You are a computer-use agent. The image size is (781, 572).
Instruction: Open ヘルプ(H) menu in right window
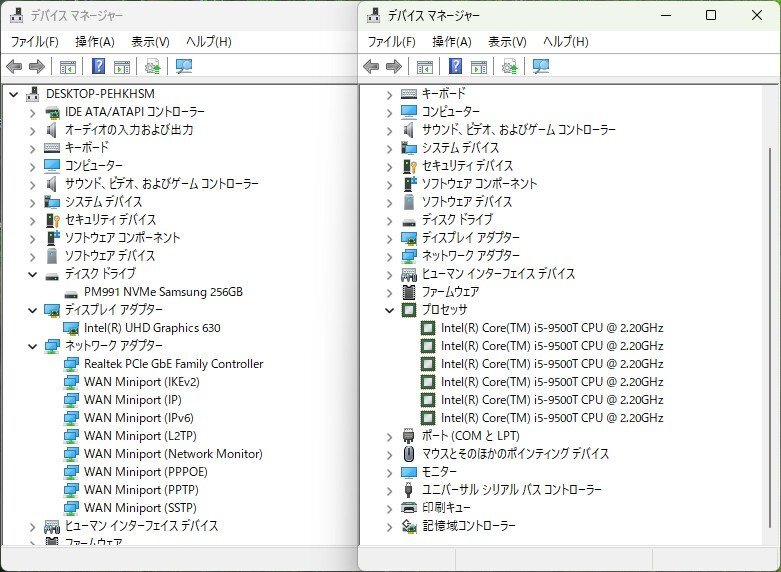(x=566, y=41)
